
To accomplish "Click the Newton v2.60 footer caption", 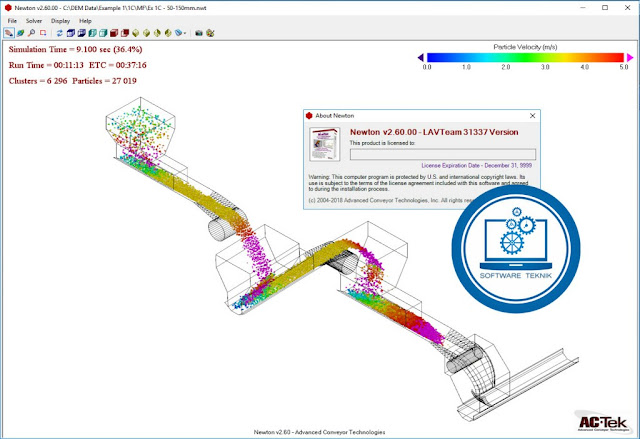I will [x=319, y=432].
